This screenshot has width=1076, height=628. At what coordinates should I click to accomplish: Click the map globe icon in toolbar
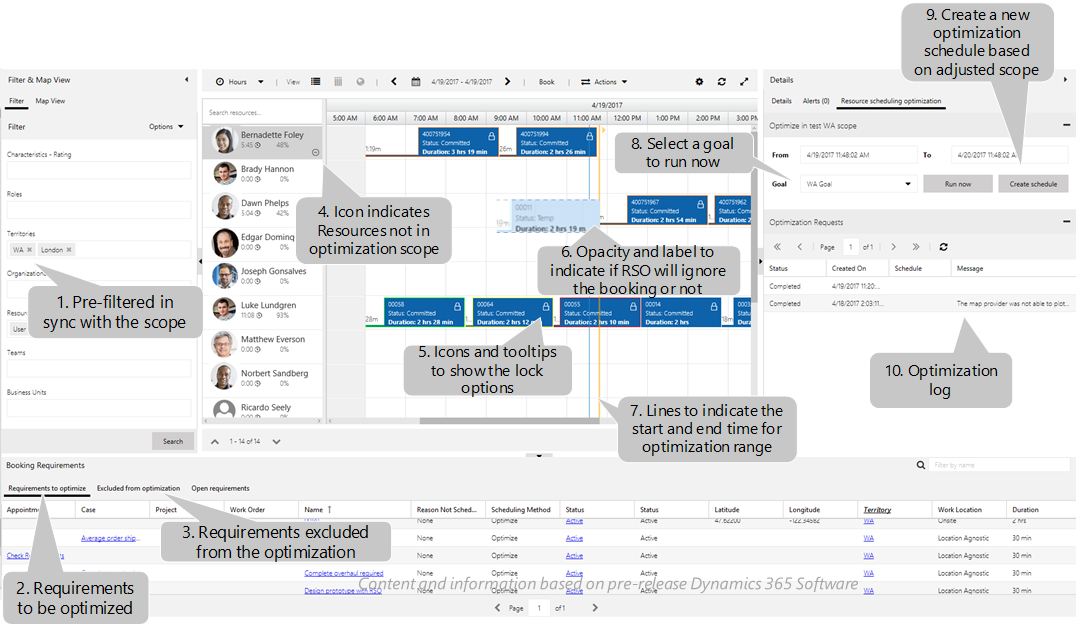coord(359,82)
